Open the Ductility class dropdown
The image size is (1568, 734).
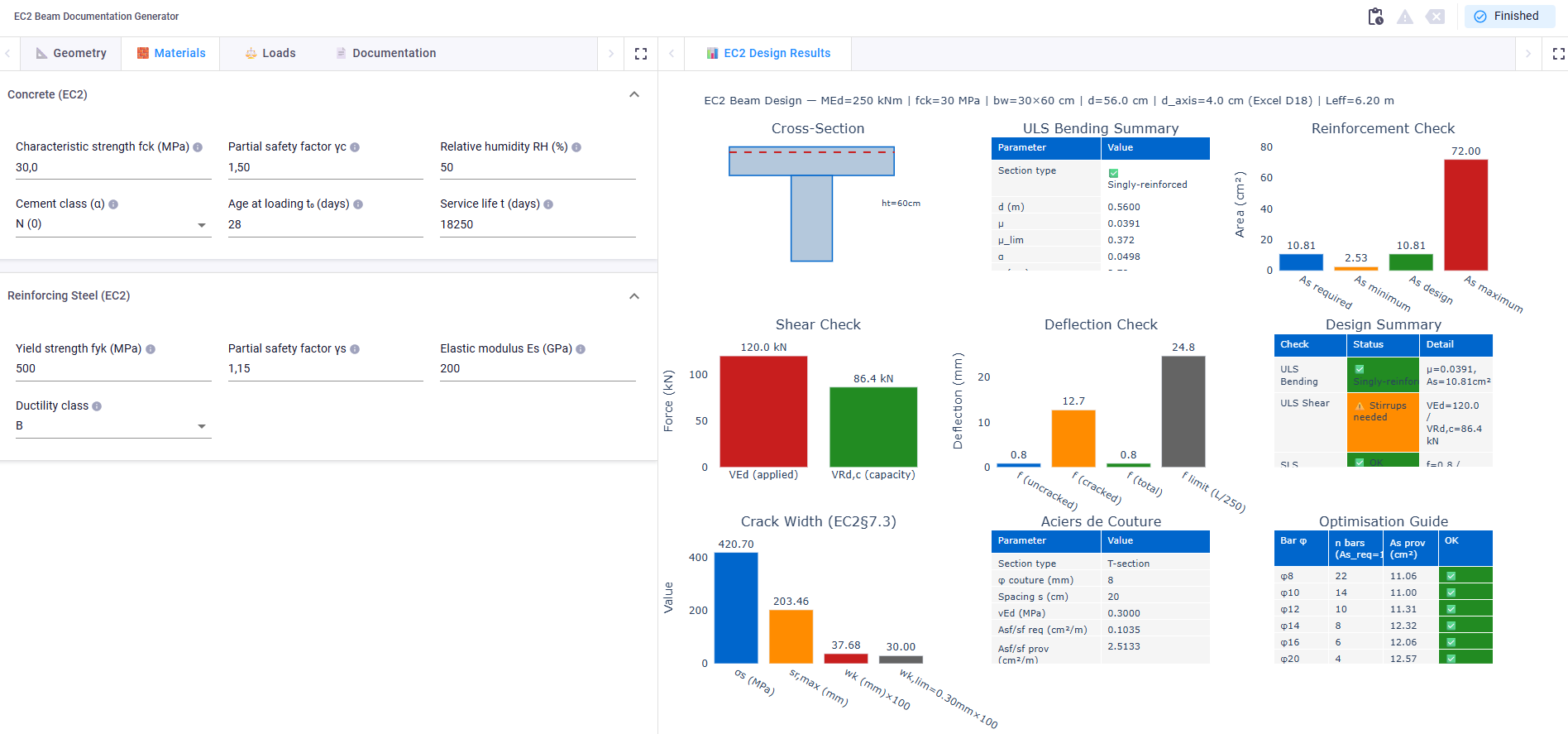coord(112,426)
